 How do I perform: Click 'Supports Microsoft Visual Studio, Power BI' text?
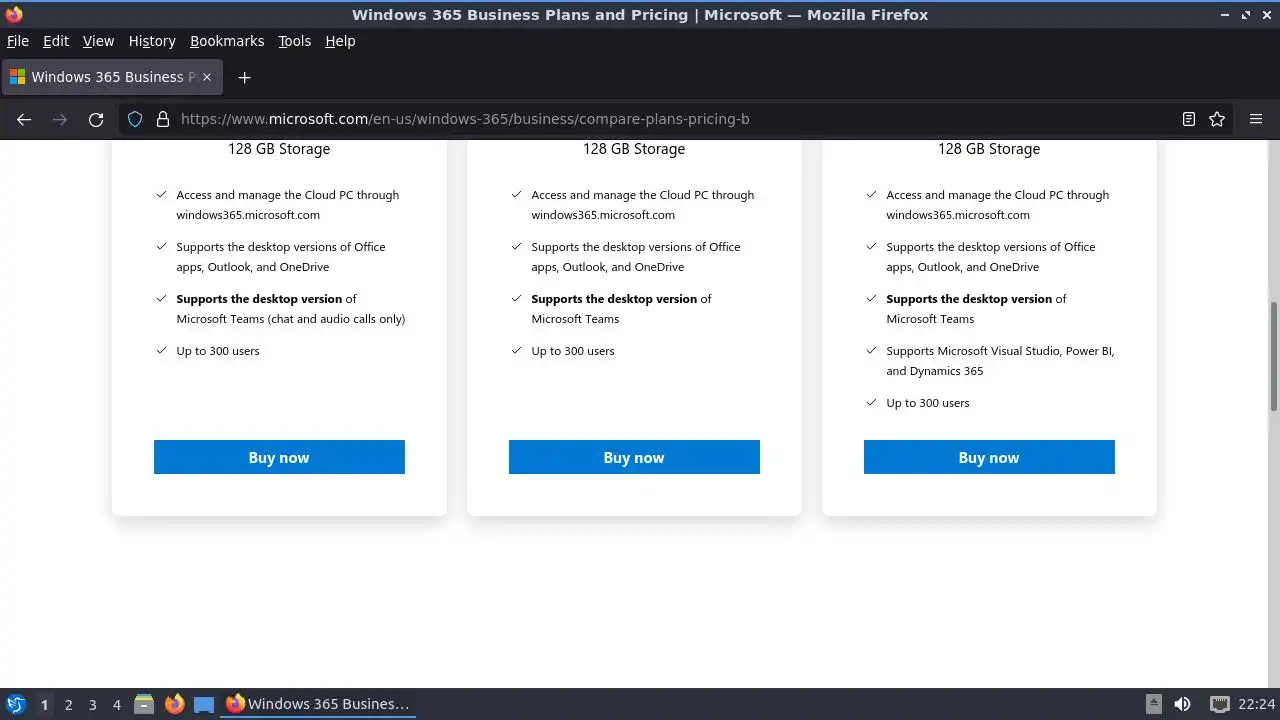point(1000,351)
